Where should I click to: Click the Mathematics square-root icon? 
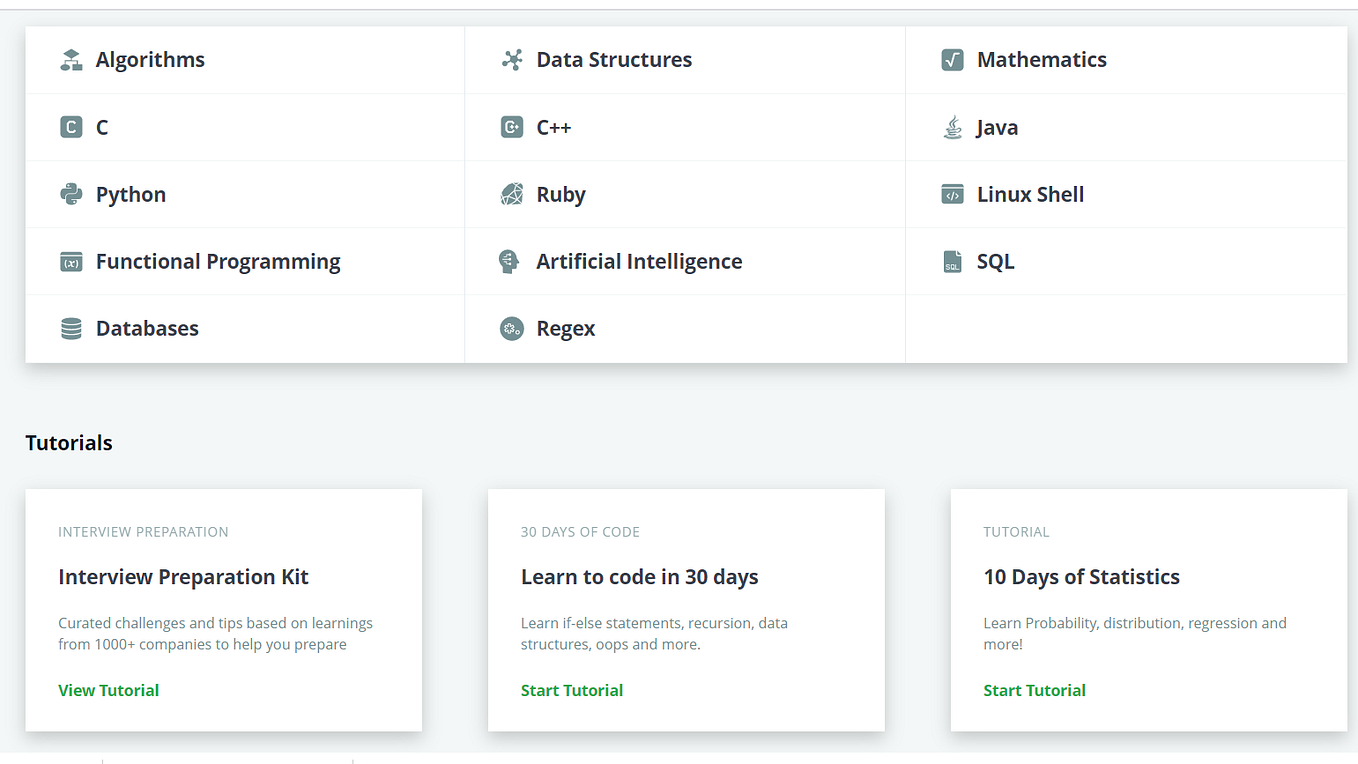pos(952,60)
